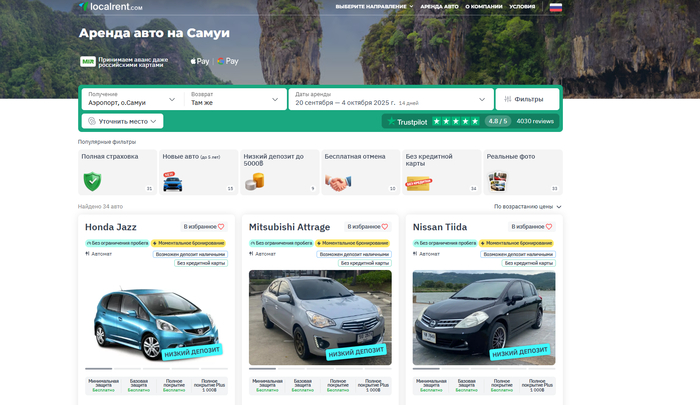Switch language via the Russian flag icon
Screen dimensions: 700x405
tap(555, 7)
